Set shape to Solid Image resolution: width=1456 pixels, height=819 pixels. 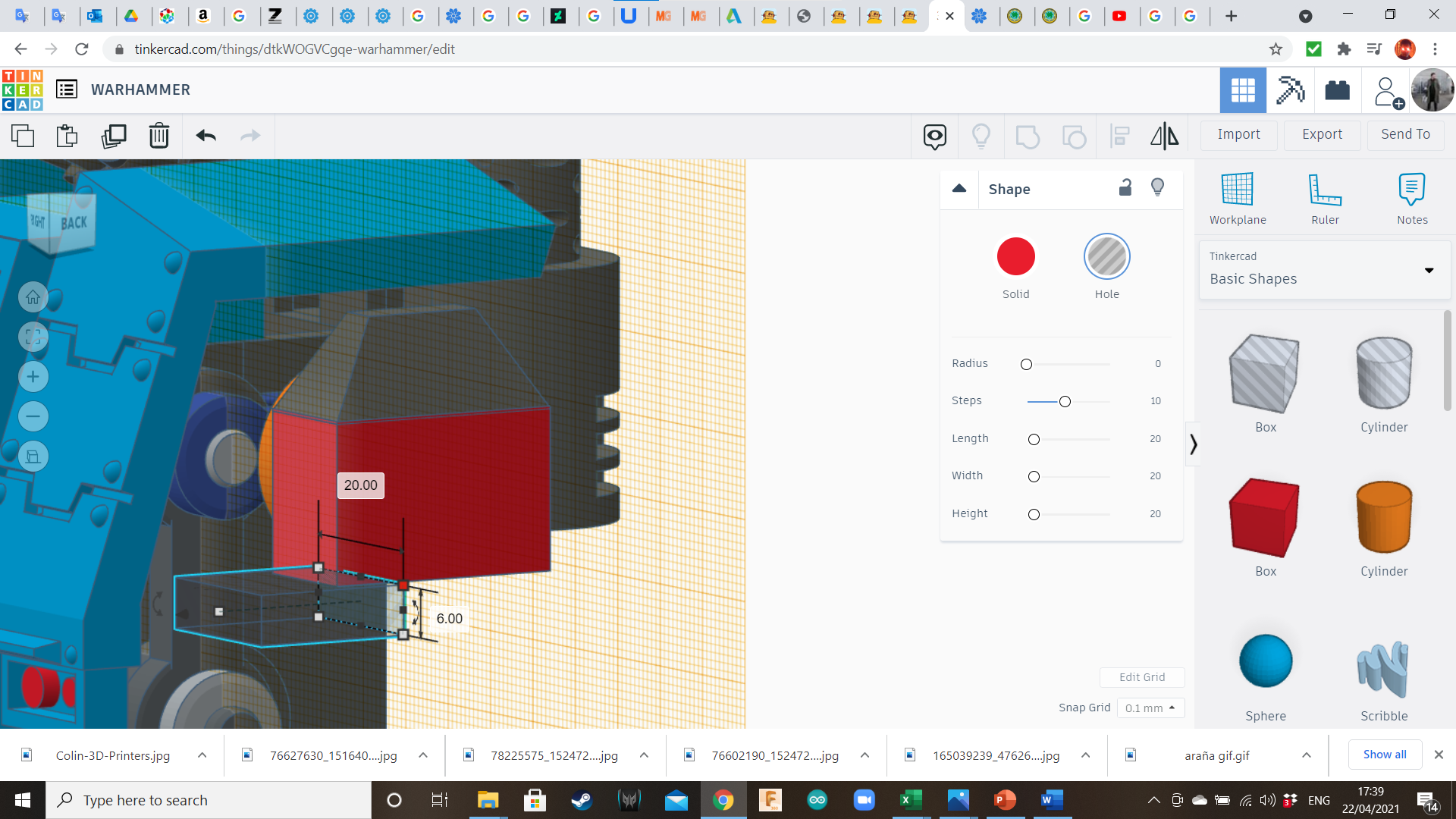[x=1015, y=257]
